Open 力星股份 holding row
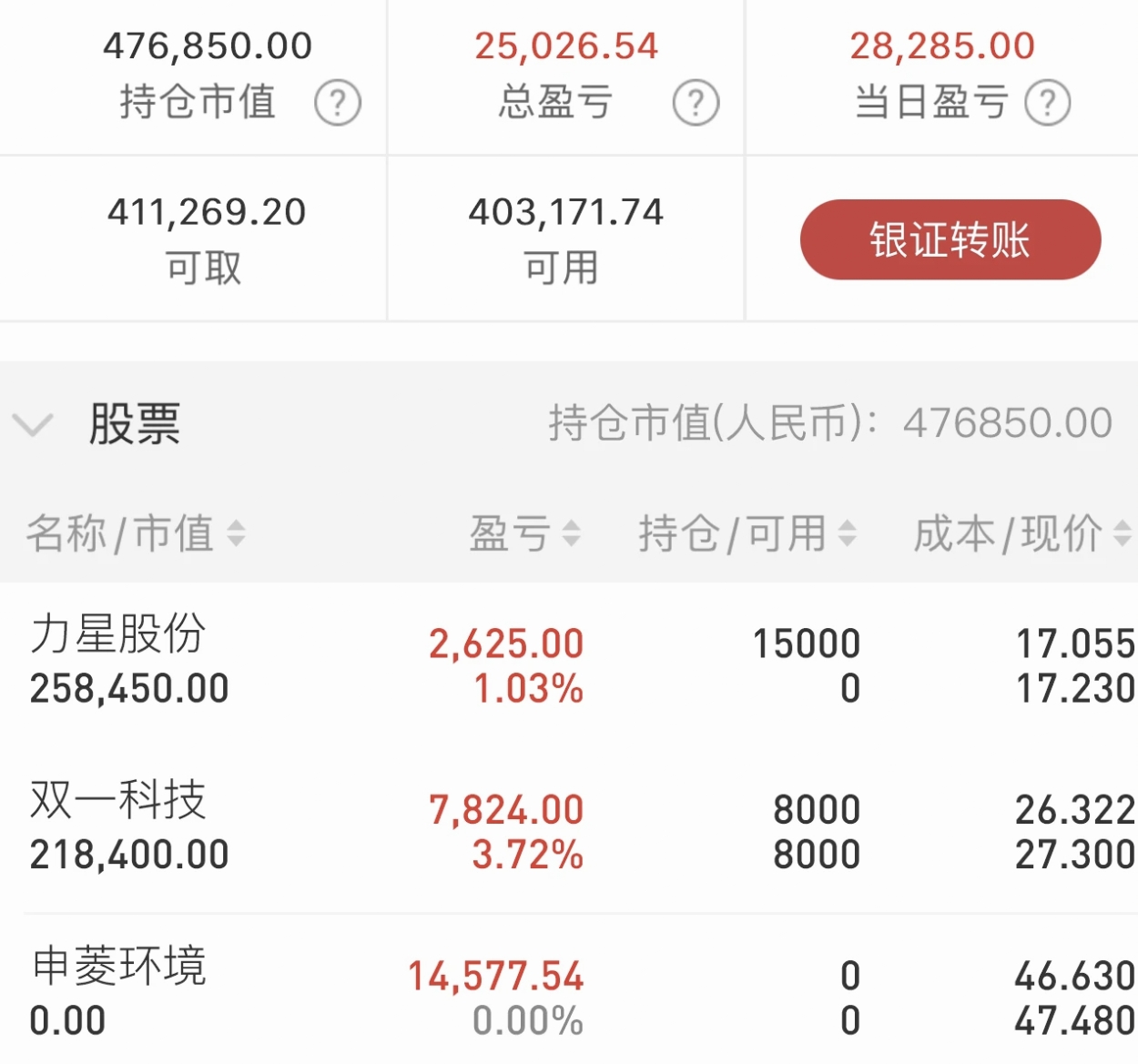This screenshot has height=1064, width=1138. click(569, 665)
